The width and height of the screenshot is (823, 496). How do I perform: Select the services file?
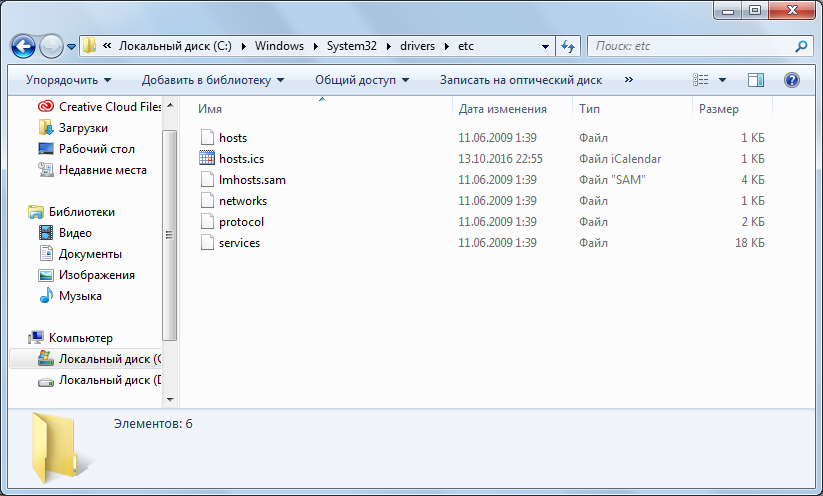239,243
